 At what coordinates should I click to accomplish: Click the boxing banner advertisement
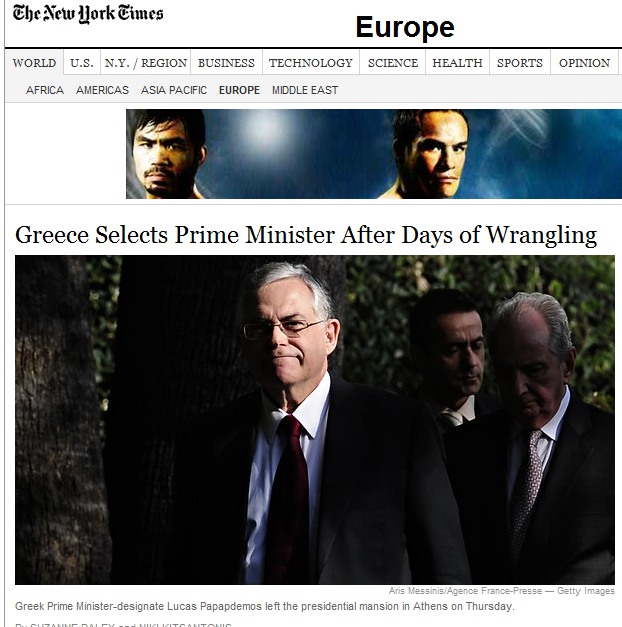(374, 154)
